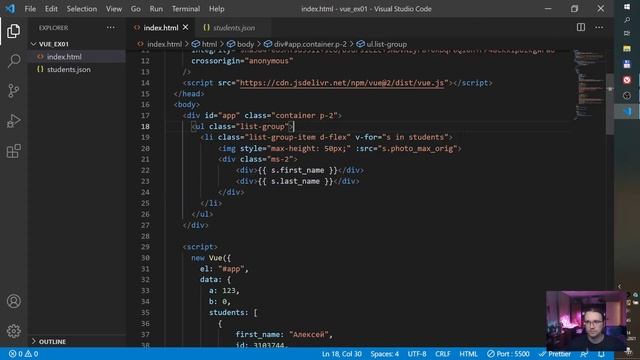Open the Help menu
Image resolution: width=640 pixels, height=360 pixels.
pos(217,9)
